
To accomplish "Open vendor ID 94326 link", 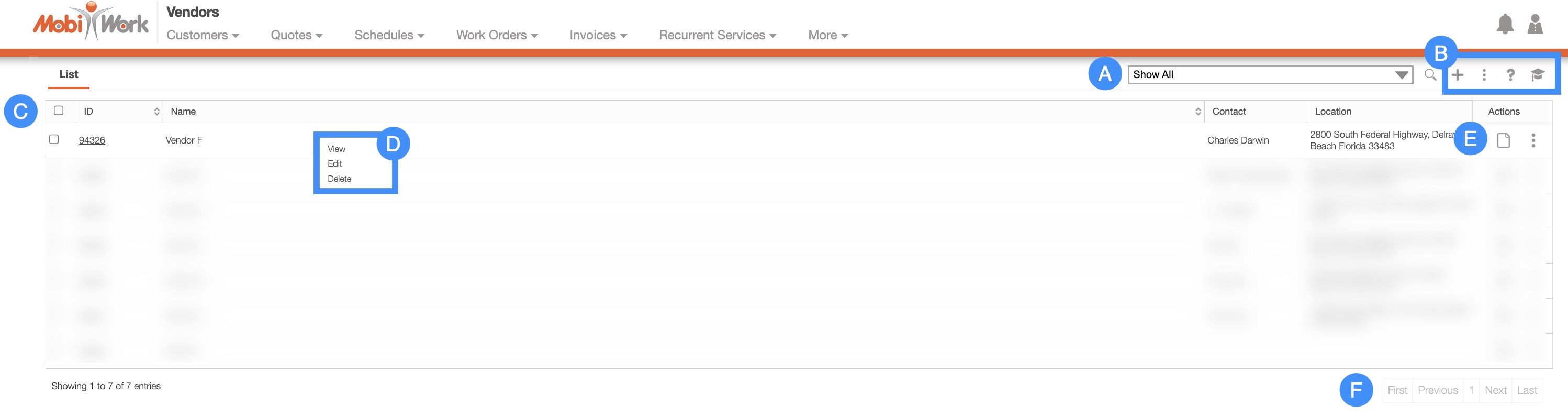I will tap(92, 141).
